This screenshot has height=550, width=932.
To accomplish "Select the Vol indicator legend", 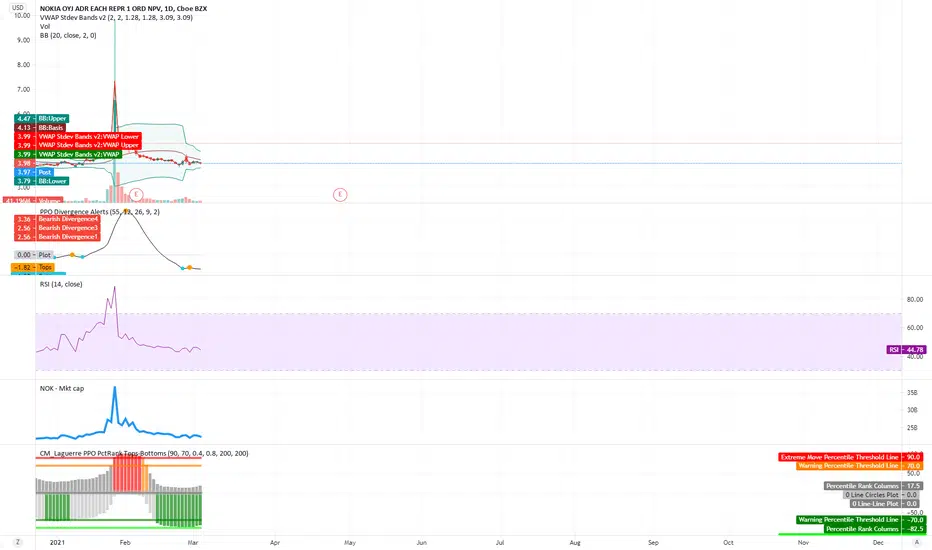I will [45, 26].
